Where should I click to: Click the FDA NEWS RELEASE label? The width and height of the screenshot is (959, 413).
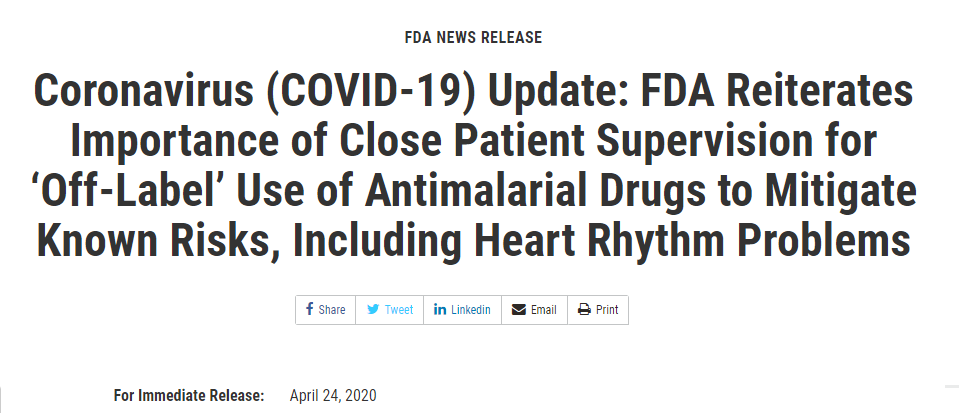click(473, 37)
